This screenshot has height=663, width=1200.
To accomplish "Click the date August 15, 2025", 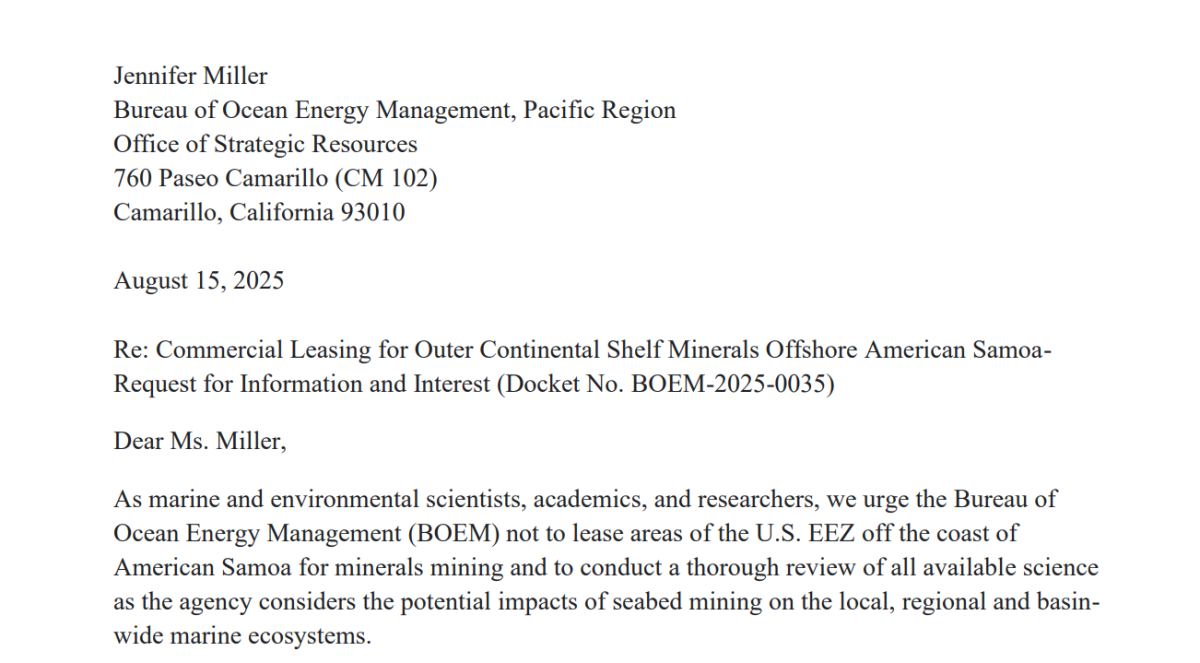I will click(198, 280).
